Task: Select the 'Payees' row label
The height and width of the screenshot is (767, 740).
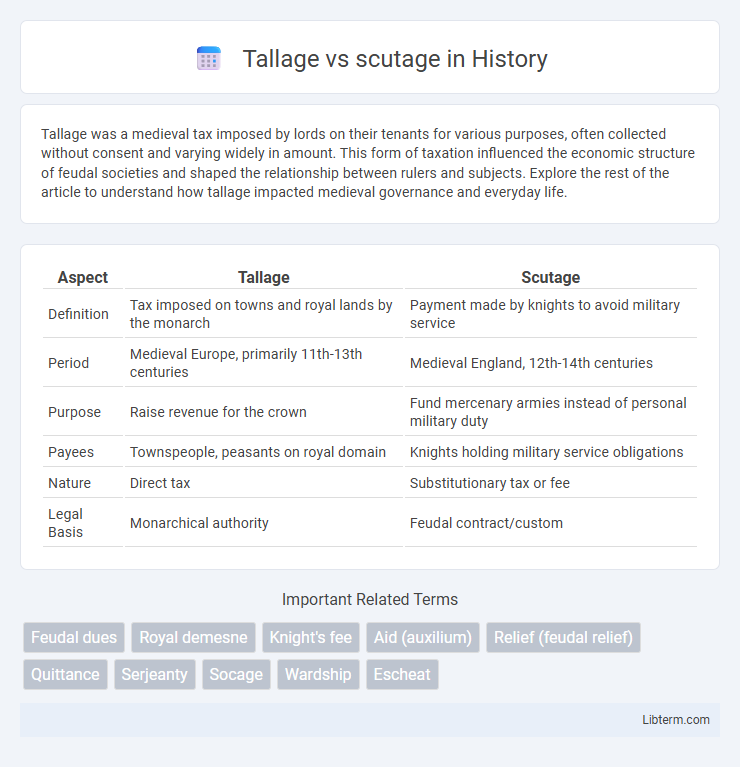Action: (x=71, y=451)
